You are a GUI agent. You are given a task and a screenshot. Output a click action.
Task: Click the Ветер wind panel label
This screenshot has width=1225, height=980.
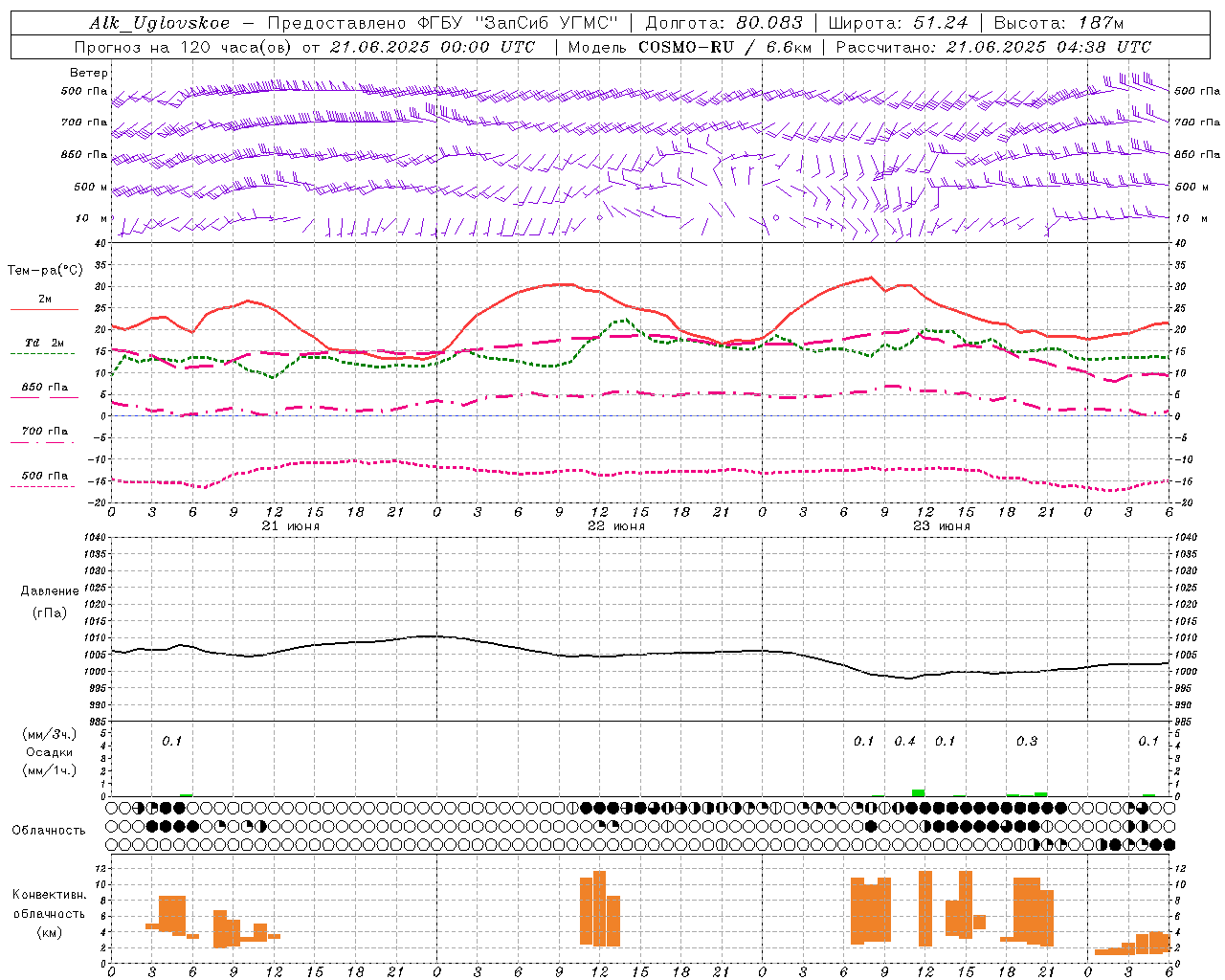click(x=89, y=73)
